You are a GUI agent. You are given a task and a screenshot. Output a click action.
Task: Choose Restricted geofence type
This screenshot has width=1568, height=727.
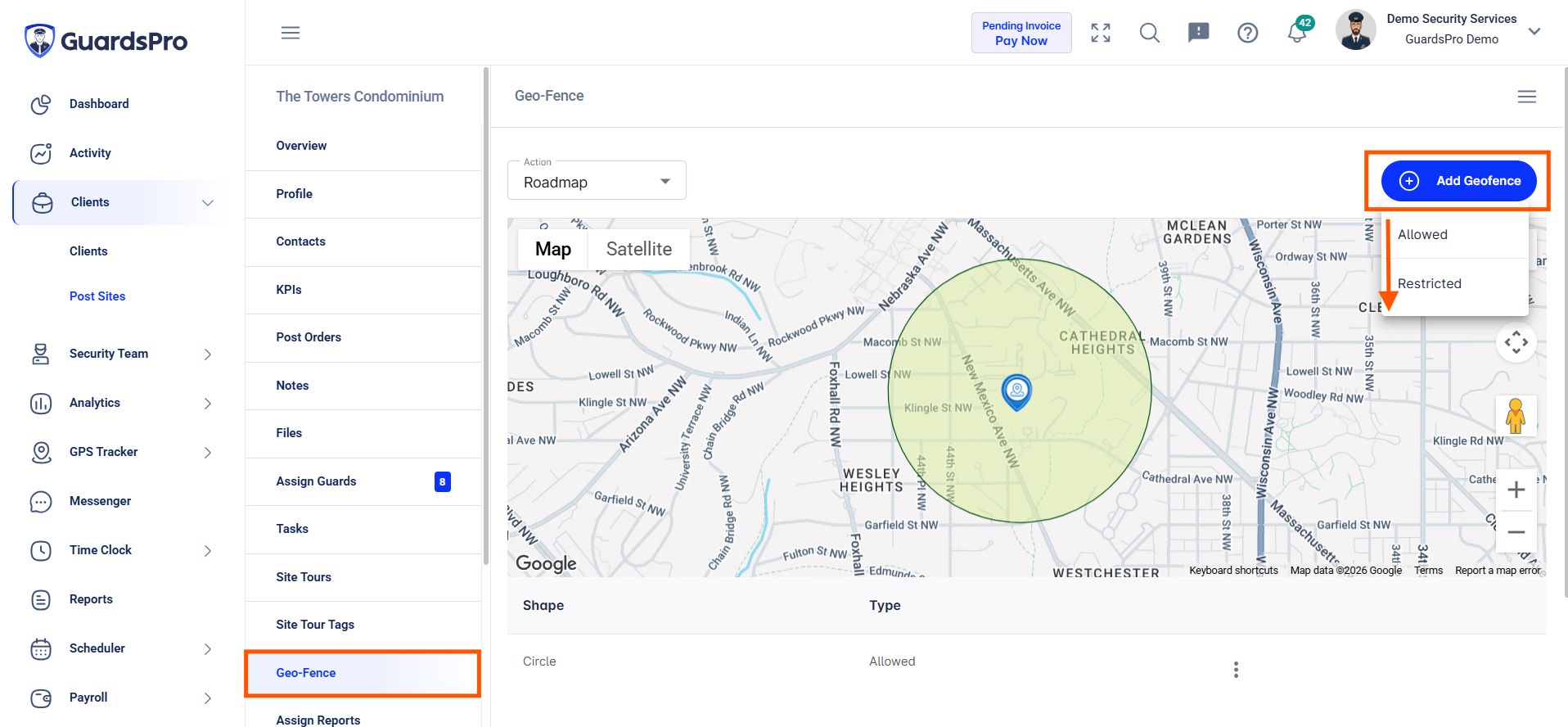coord(1455,284)
